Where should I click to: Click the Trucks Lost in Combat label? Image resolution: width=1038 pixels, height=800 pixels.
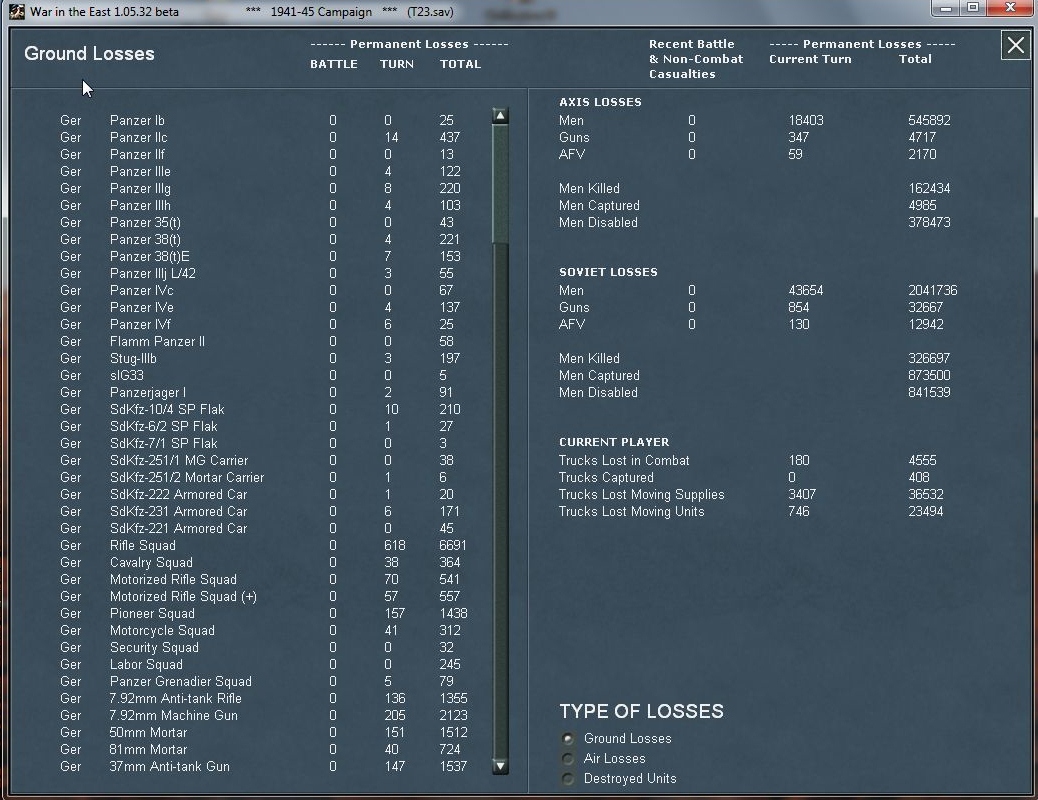(624, 460)
